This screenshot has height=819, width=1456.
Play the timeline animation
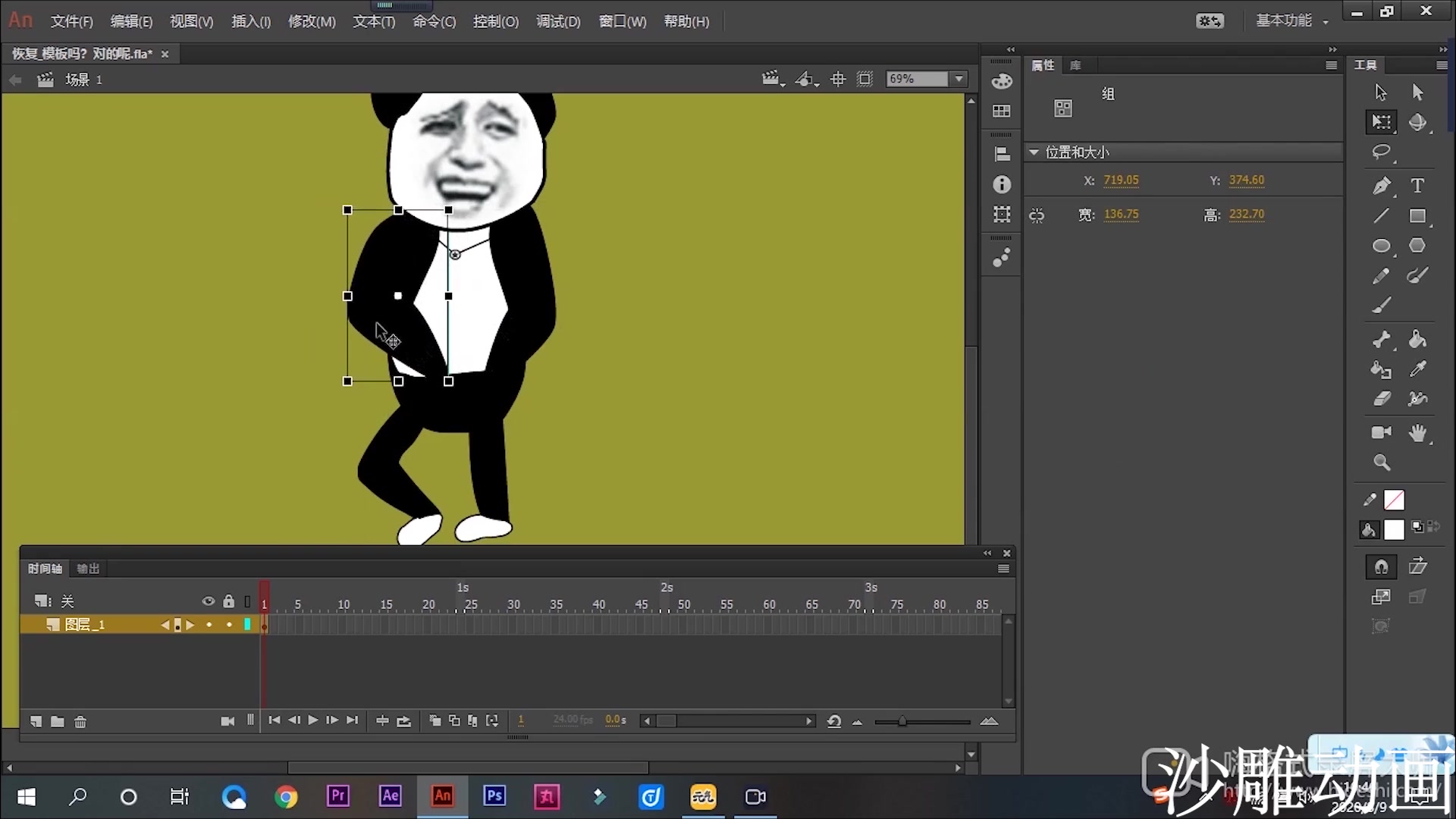tap(312, 720)
